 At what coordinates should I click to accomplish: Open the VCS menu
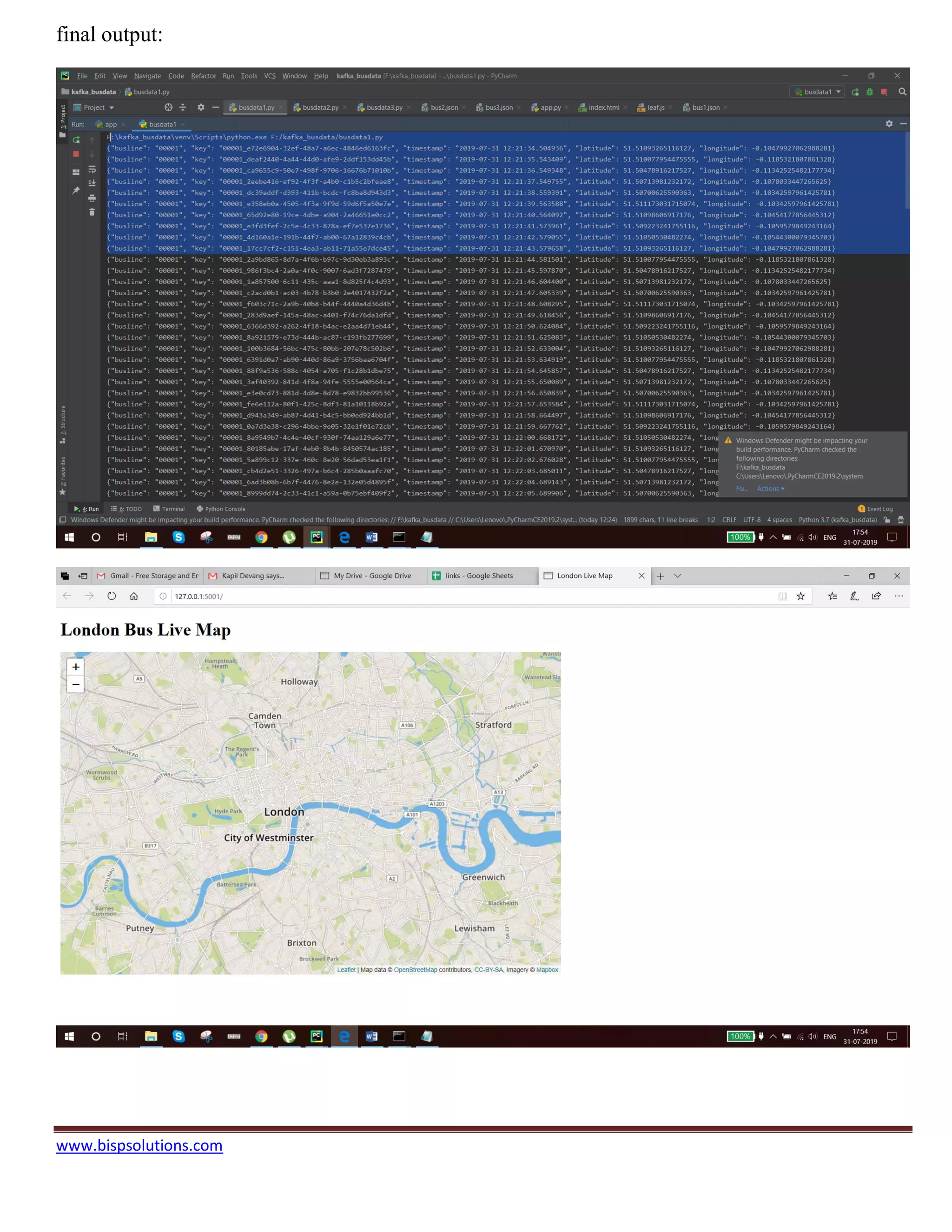tap(270, 76)
